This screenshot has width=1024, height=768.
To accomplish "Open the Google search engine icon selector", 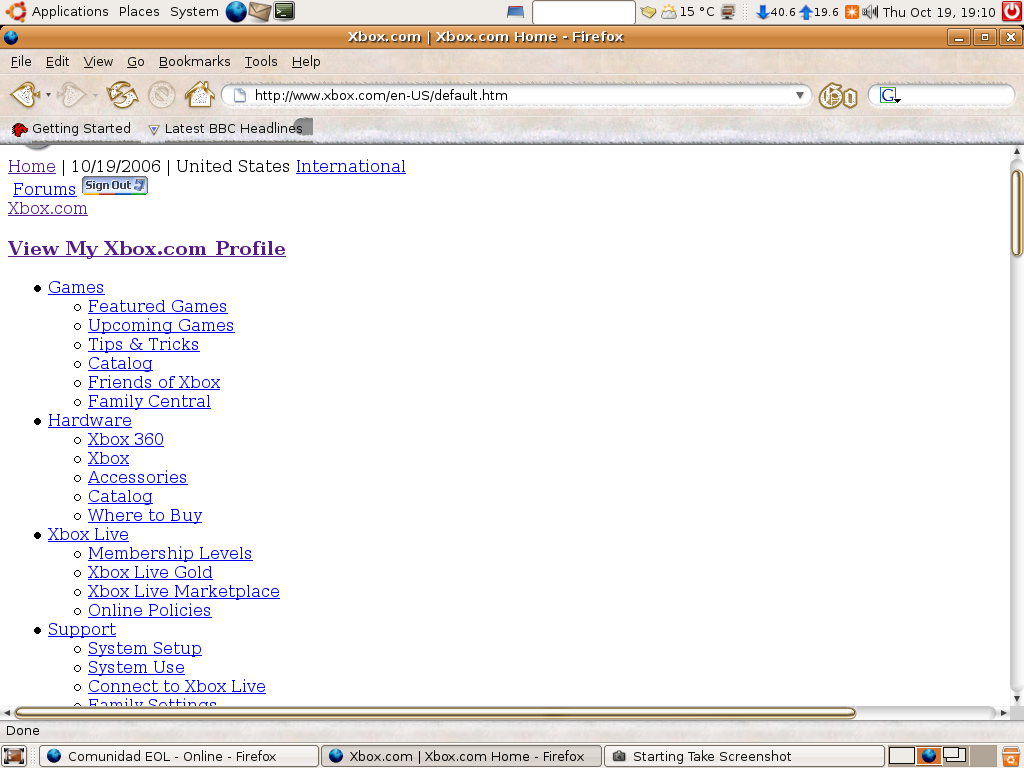I will click(x=890, y=96).
